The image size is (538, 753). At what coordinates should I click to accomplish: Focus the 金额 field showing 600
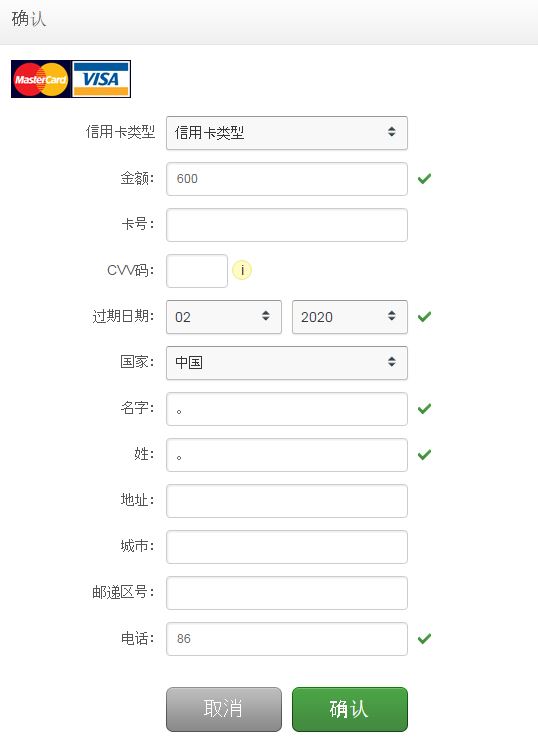click(287, 179)
